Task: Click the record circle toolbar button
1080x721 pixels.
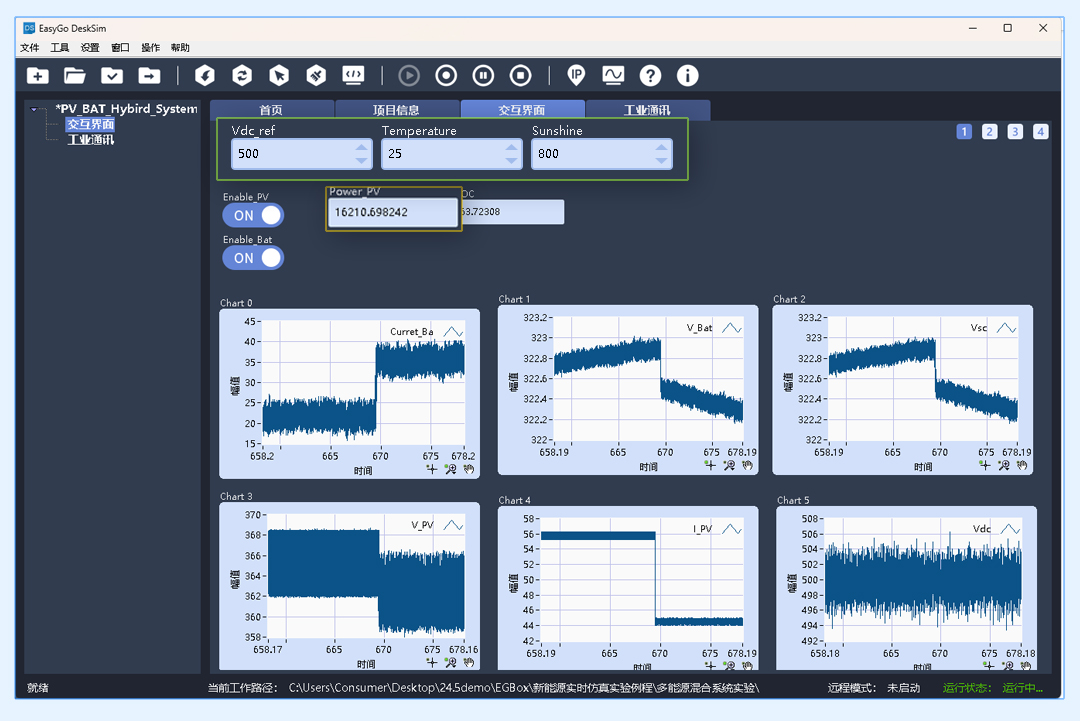Action: pyautogui.click(x=446, y=76)
